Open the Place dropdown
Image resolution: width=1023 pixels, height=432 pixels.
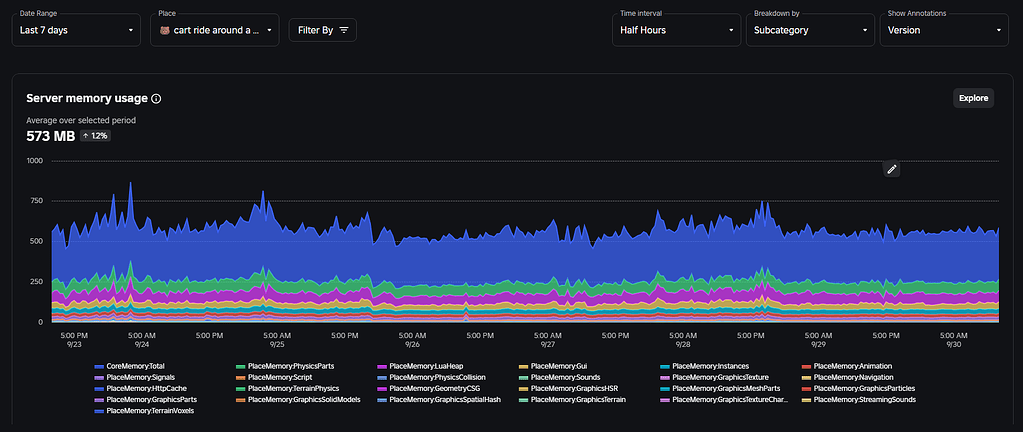(x=215, y=30)
